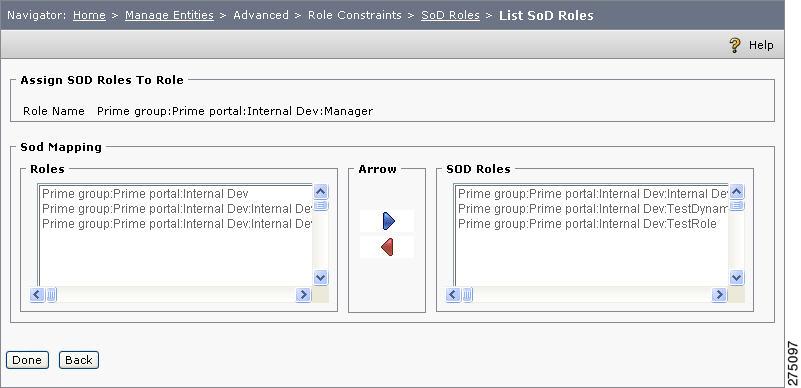The image size is (801, 388).
Task: Open Manage Entities breadcrumb link
Action: [169, 15]
